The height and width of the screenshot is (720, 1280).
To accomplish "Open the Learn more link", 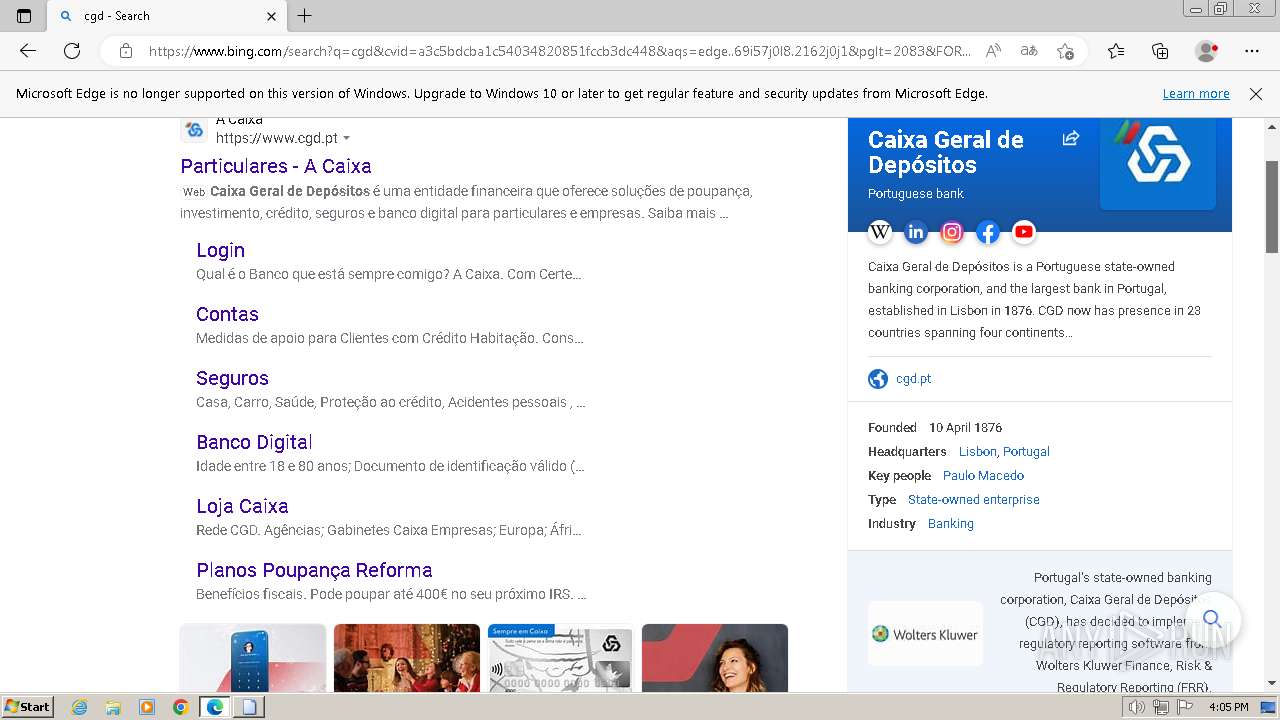I will click(1196, 94).
